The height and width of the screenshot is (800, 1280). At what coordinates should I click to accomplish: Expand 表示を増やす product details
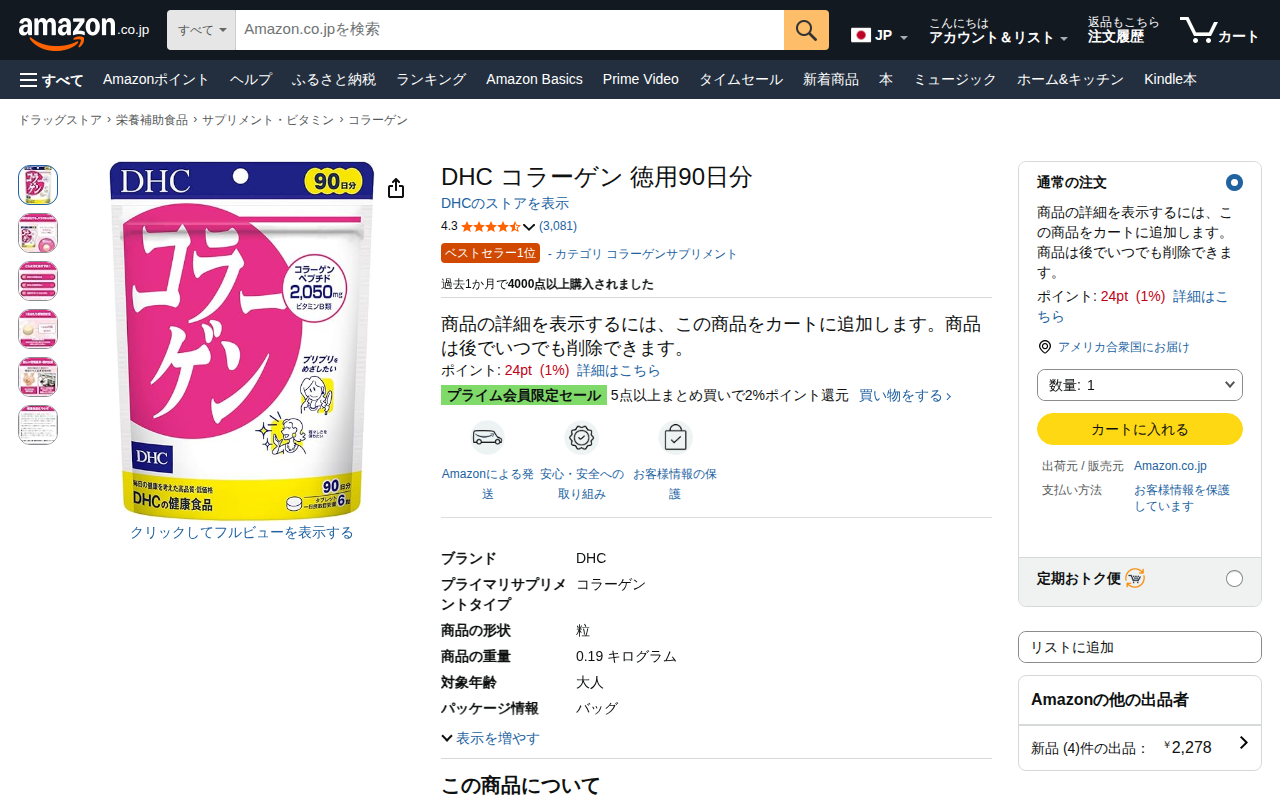[x=490, y=738]
